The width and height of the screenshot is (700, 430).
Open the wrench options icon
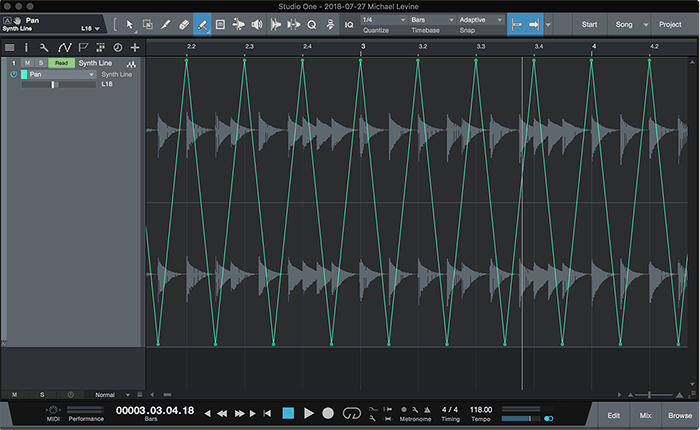(x=44, y=47)
